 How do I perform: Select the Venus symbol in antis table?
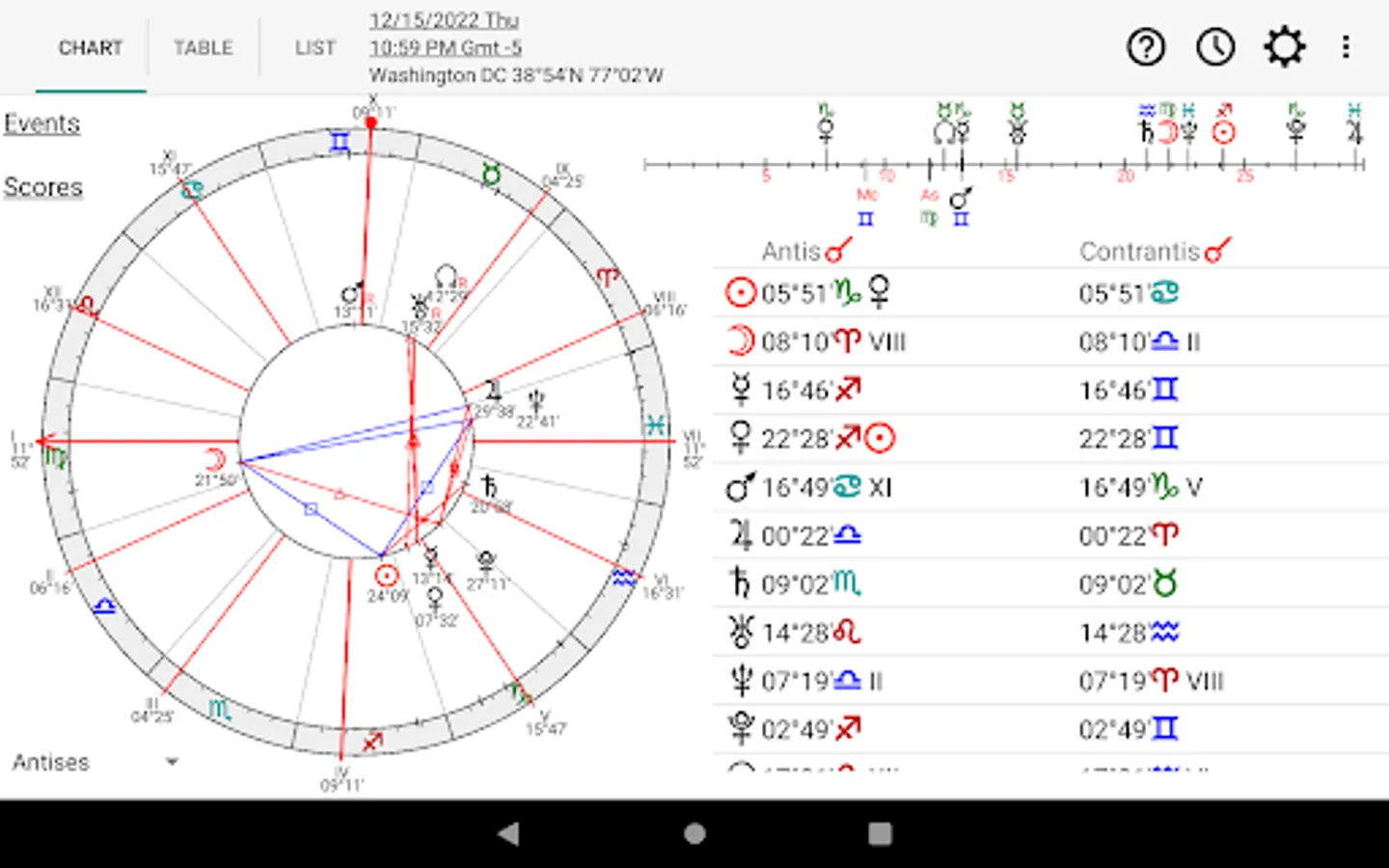tap(740, 438)
